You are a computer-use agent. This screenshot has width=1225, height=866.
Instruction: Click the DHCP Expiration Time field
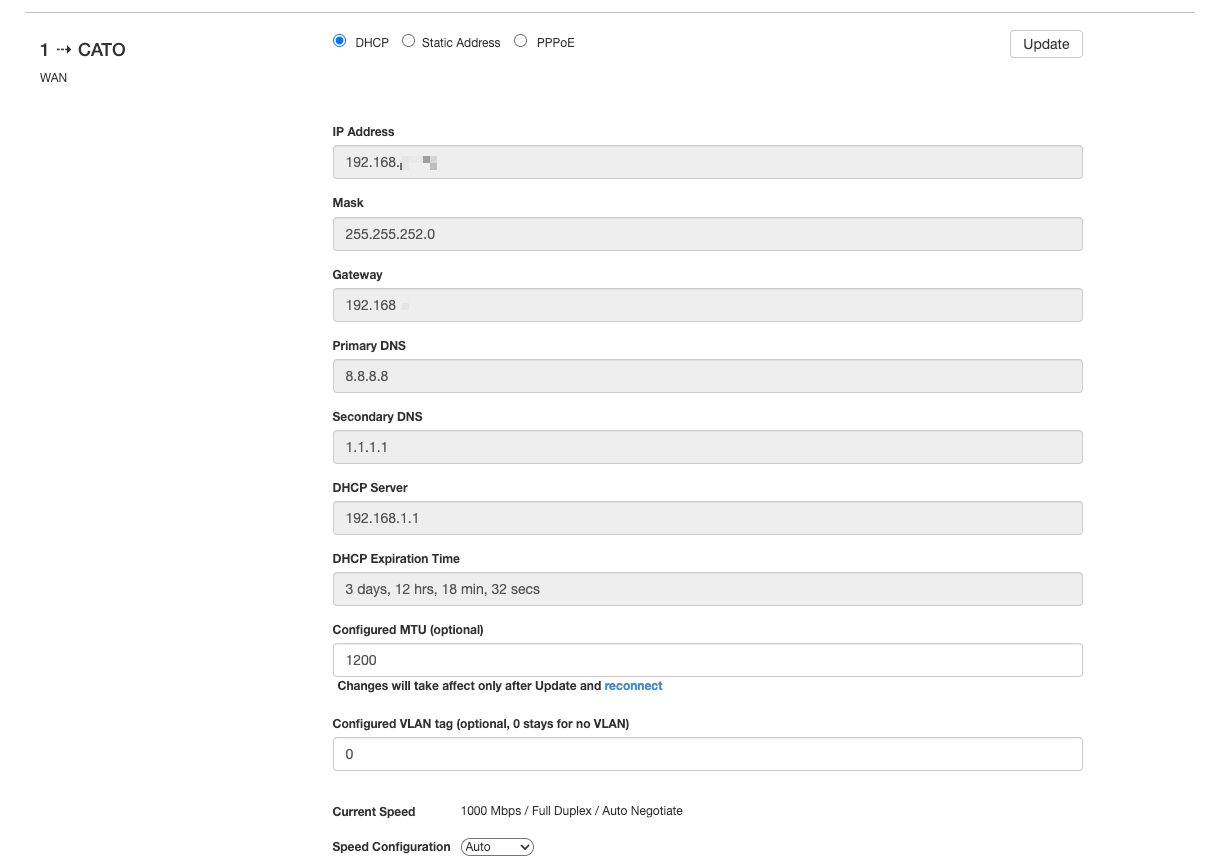[707, 589]
